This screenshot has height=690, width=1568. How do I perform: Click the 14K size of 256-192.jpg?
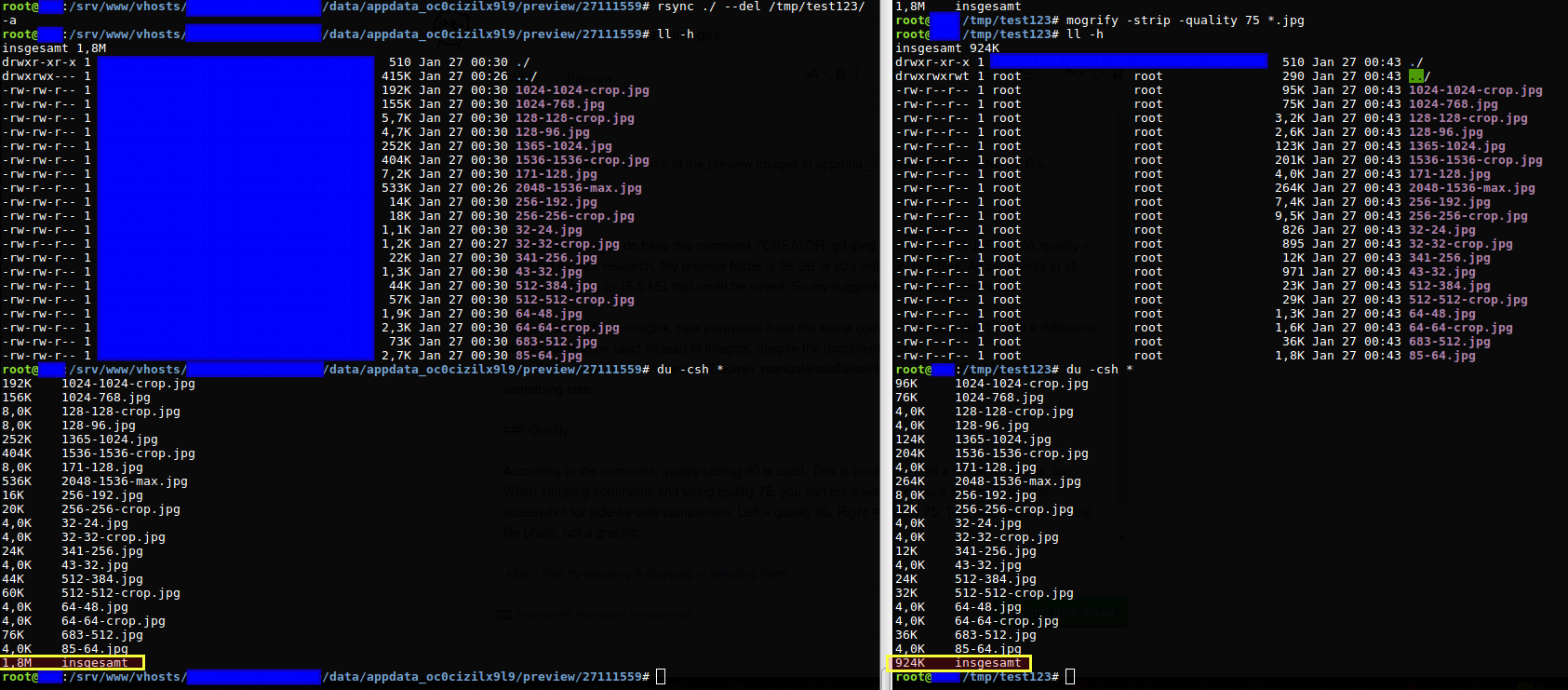[x=400, y=202]
